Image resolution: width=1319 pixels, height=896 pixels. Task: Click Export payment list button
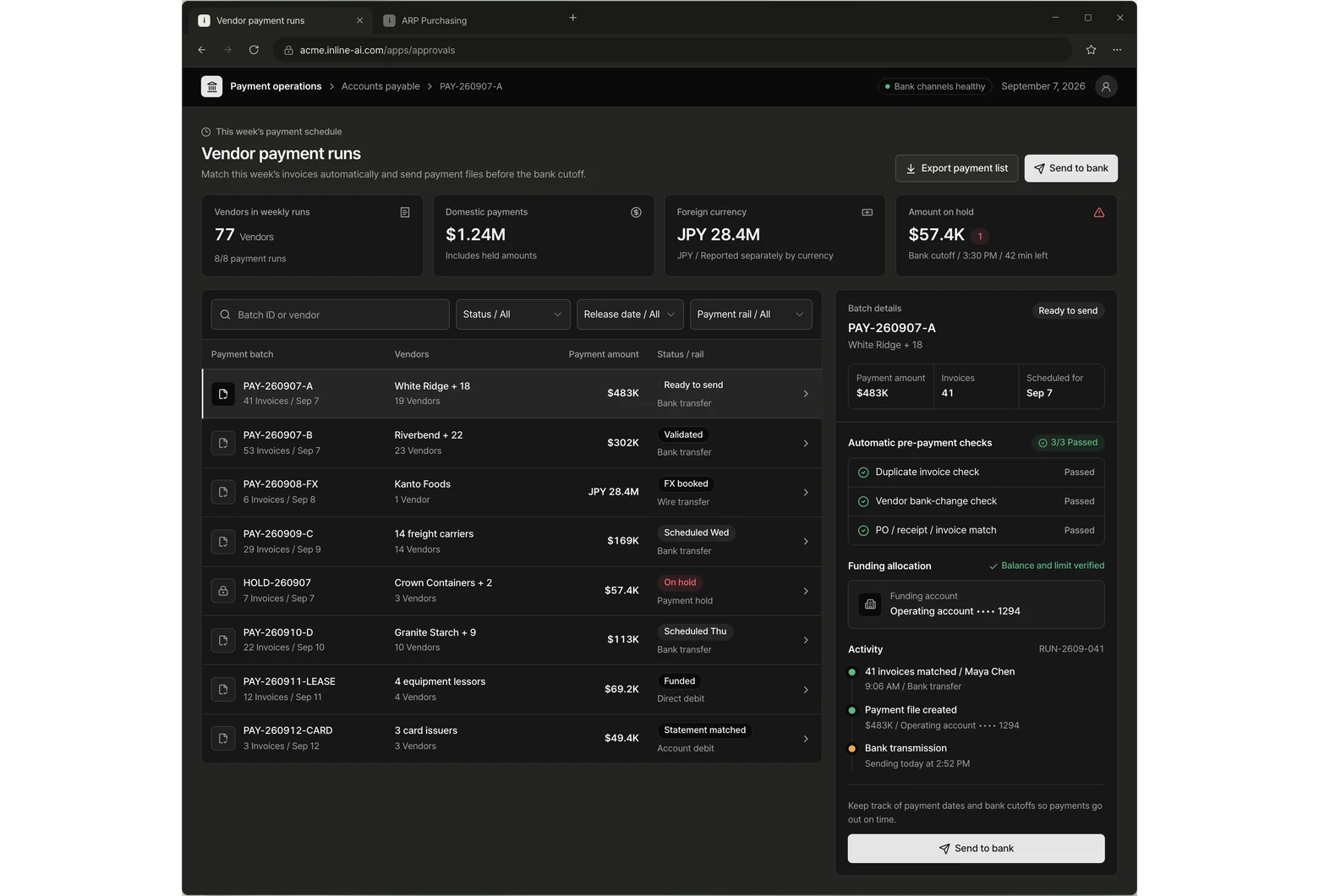click(956, 168)
